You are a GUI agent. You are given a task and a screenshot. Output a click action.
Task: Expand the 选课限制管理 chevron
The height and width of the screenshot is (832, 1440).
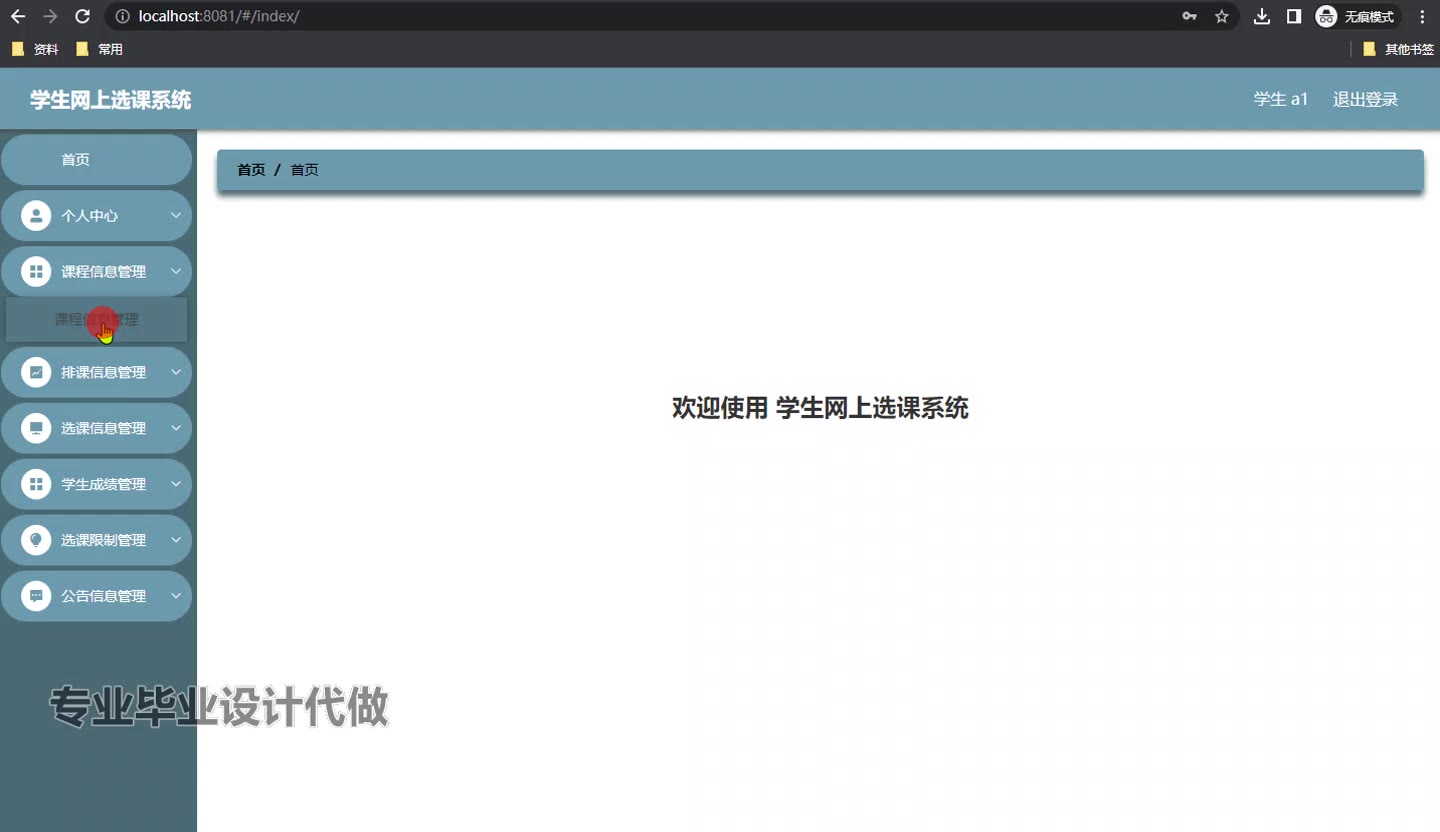(x=176, y=540)
